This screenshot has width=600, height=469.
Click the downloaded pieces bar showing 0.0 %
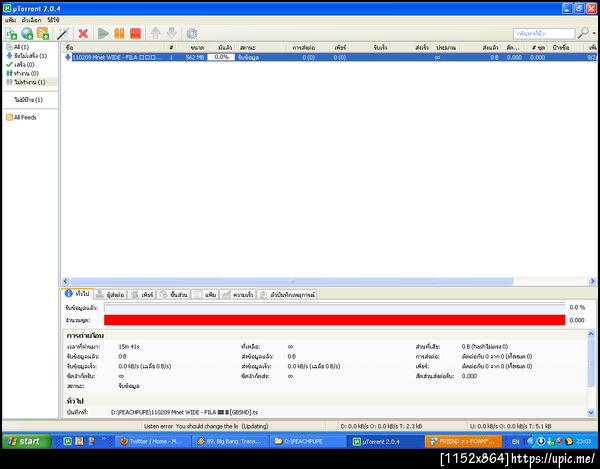334,308
